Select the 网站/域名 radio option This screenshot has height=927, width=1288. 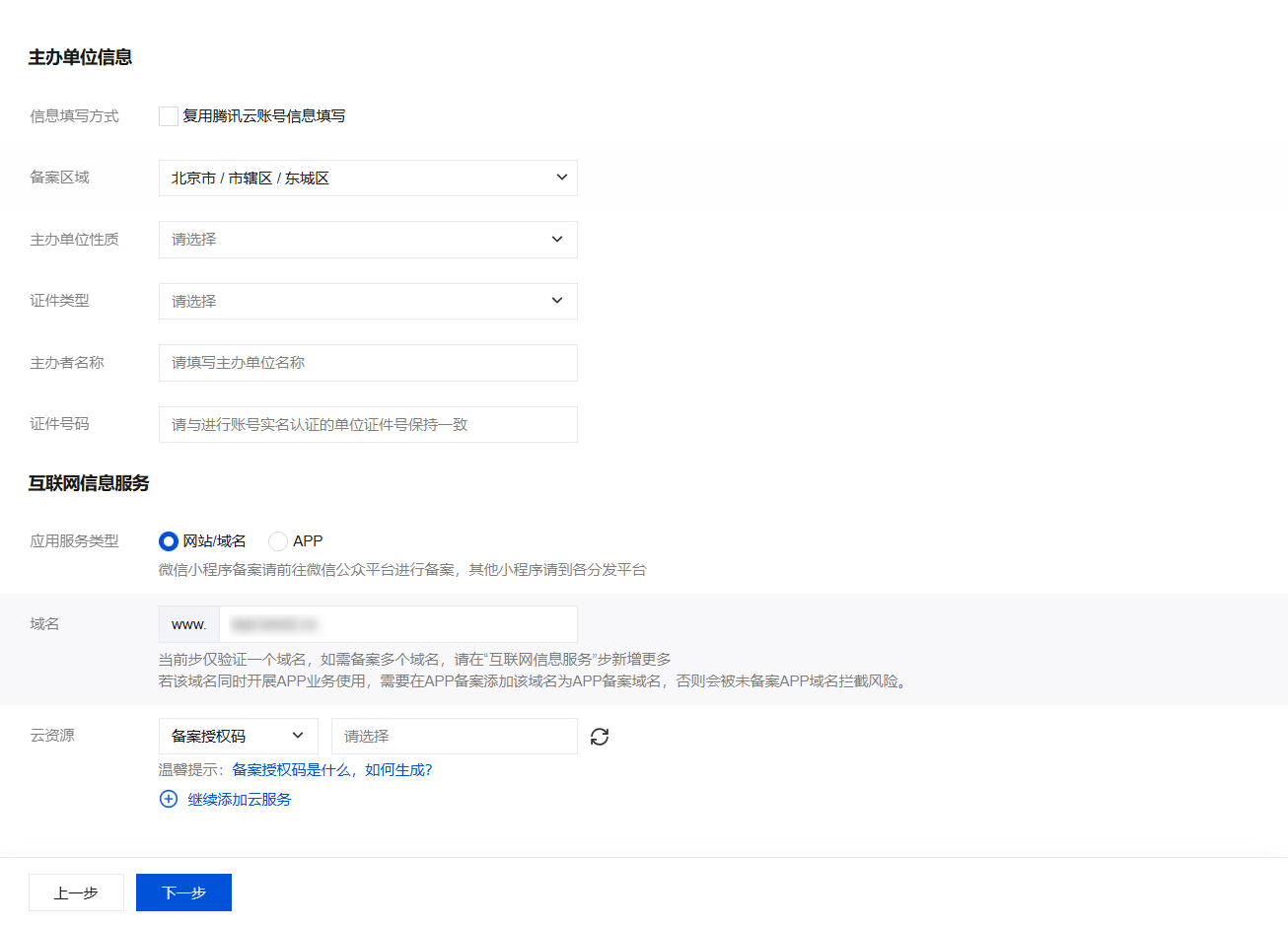tap(169, 541)
